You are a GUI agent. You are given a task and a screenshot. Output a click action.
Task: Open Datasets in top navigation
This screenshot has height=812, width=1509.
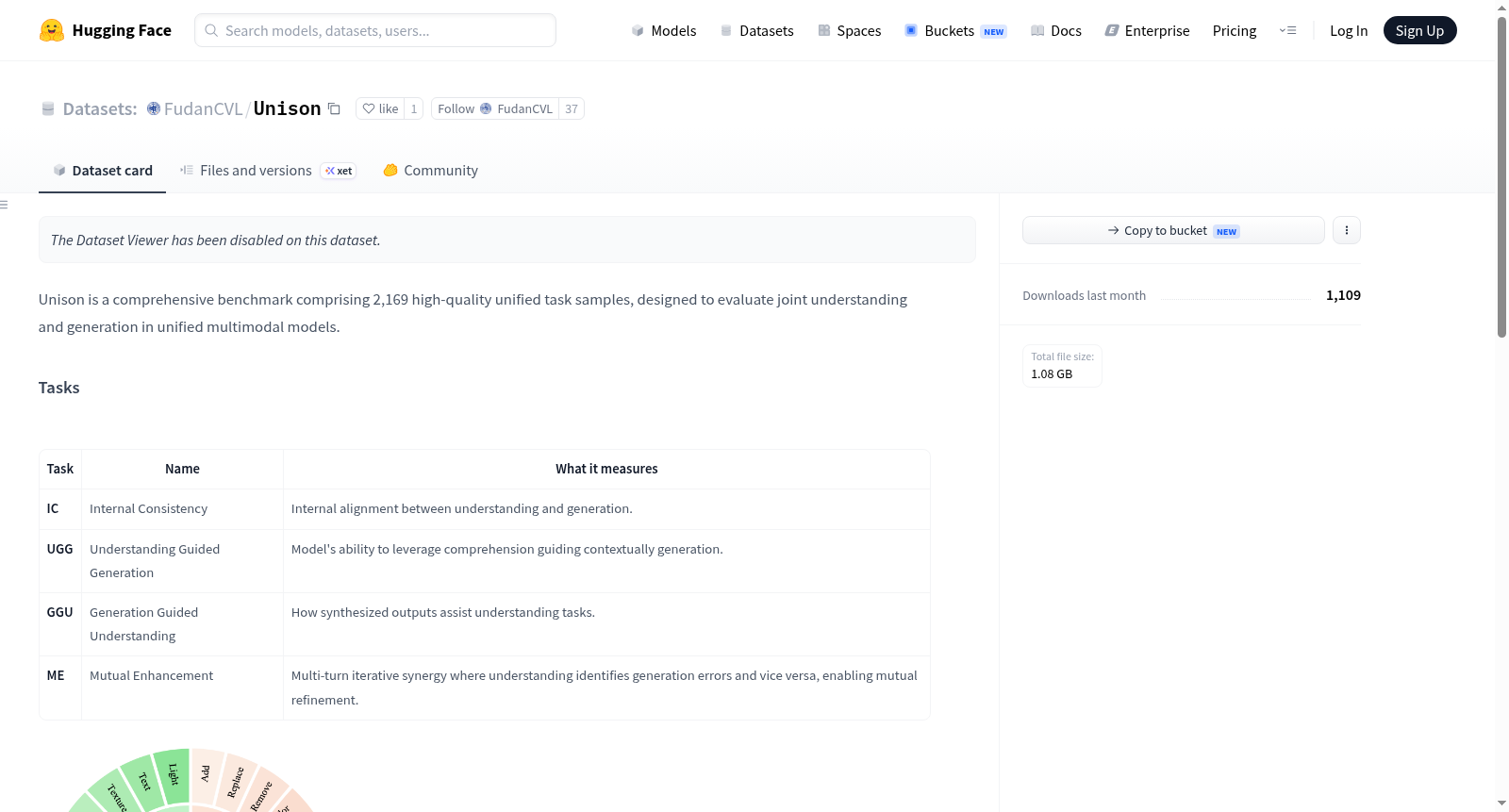click(757, 30)
